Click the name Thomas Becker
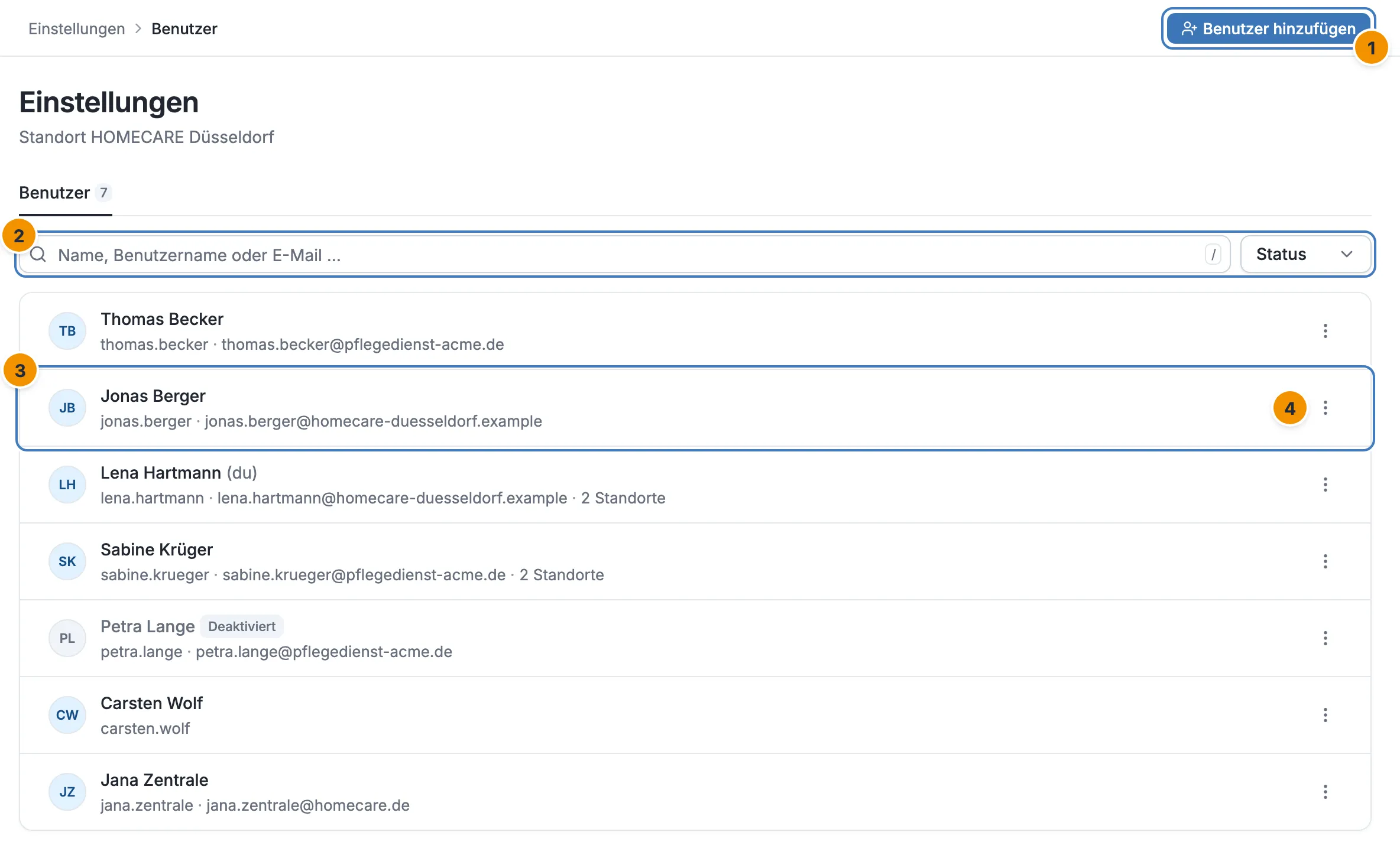Viewport: 1400px width, 858px height. 162,319
